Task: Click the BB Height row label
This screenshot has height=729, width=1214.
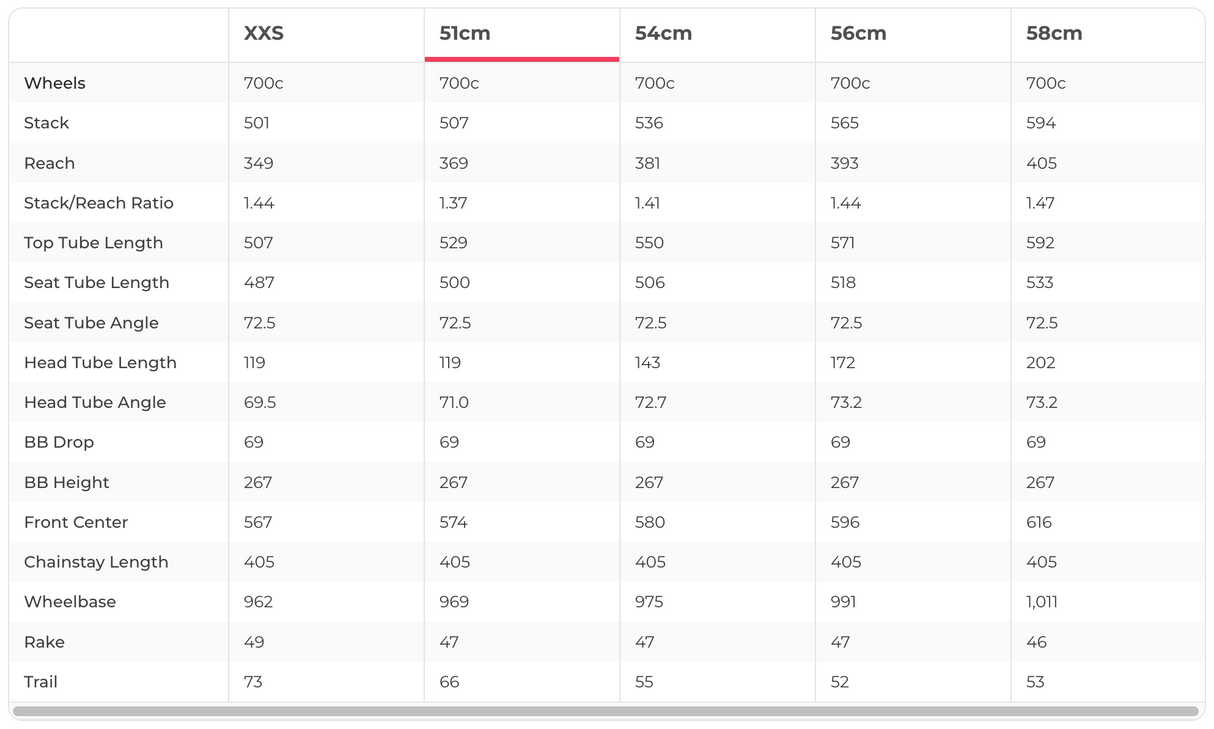Action: 67,482
